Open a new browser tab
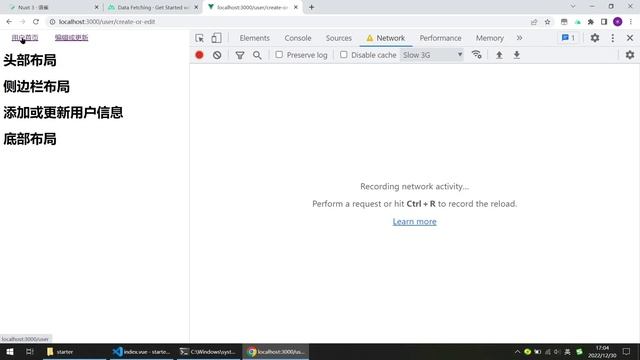640x360 pixels. coord(311,7)
